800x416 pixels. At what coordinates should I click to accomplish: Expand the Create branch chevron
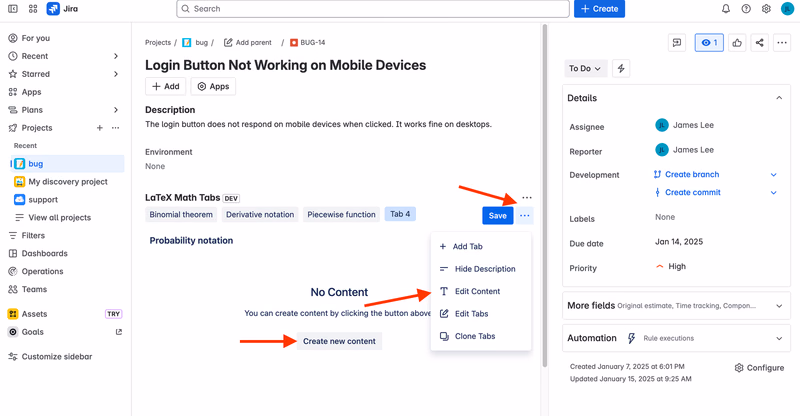773,175
